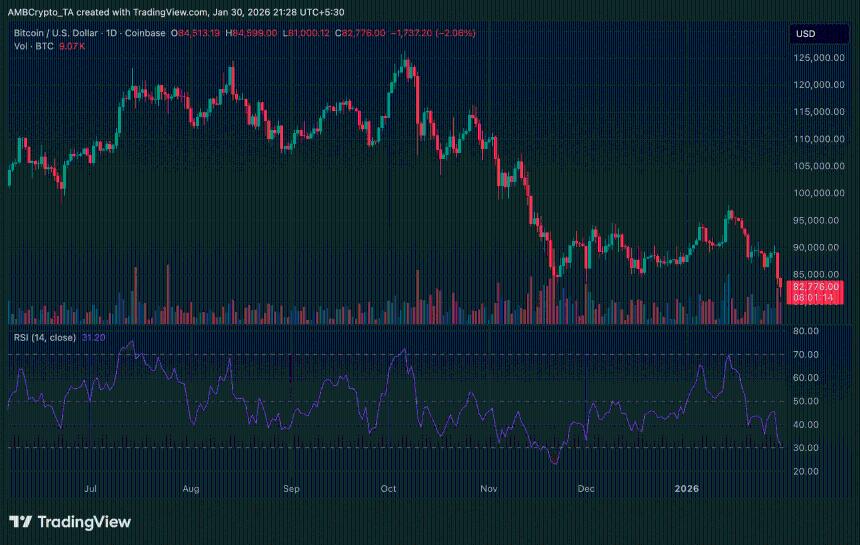Click the close price value 82,776.00

pos(364,33)
